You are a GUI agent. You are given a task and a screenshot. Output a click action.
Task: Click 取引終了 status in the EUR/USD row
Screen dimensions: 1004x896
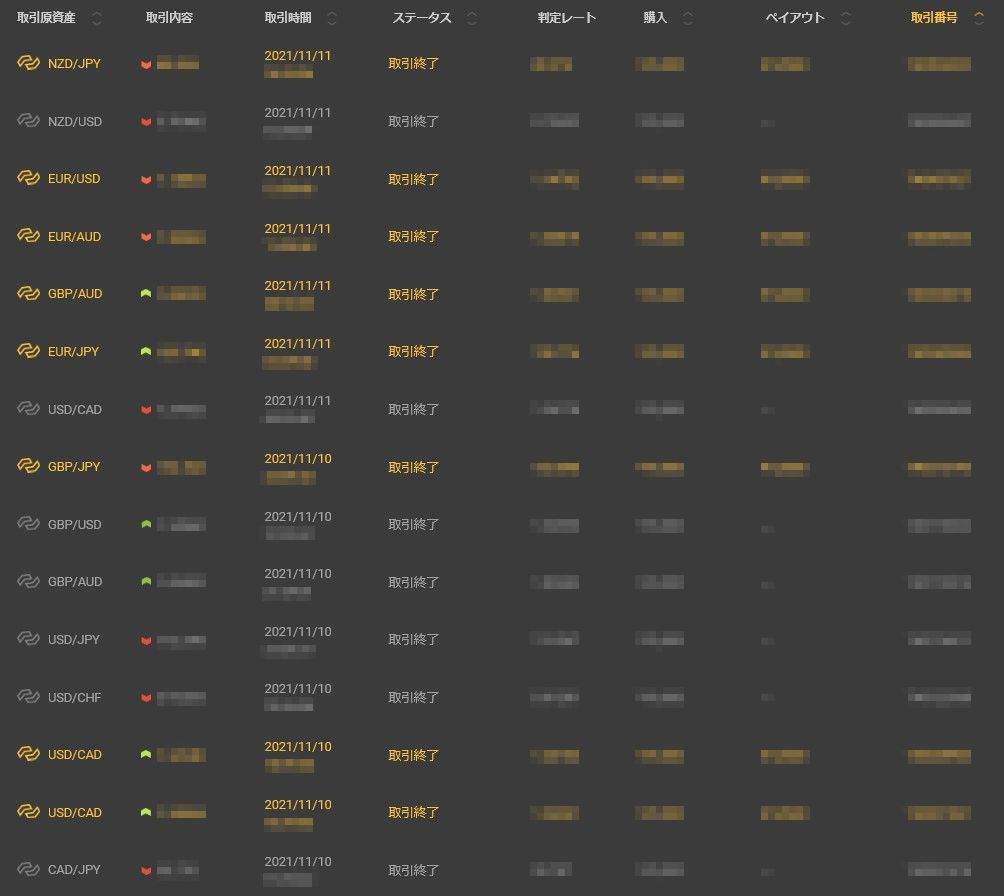(414, 179)
